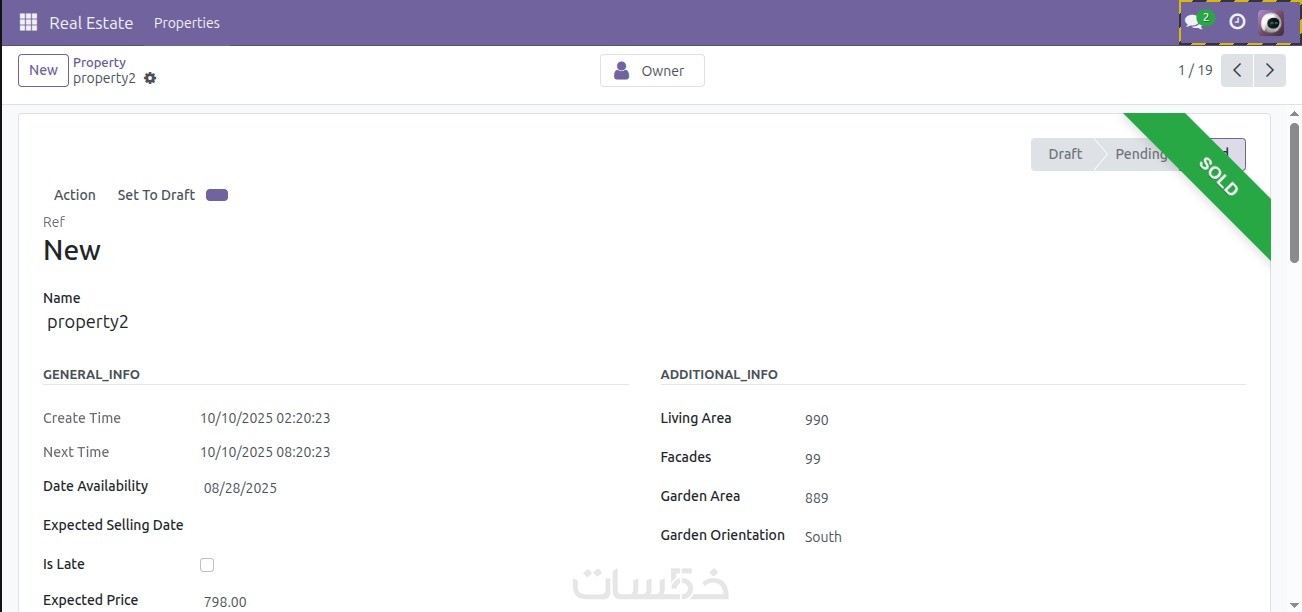Open the activities clock icon
The image size is (1302, 612).
point(1237,21)
